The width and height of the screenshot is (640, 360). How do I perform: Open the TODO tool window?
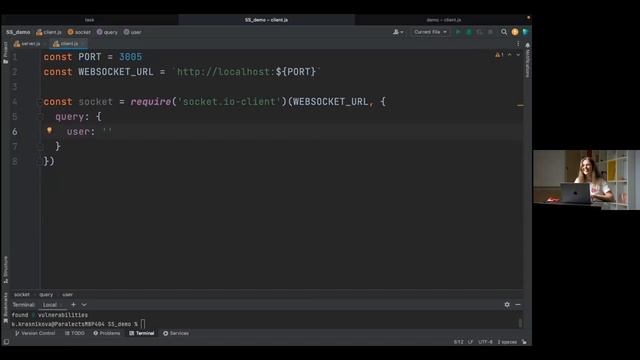coord(75,333)
